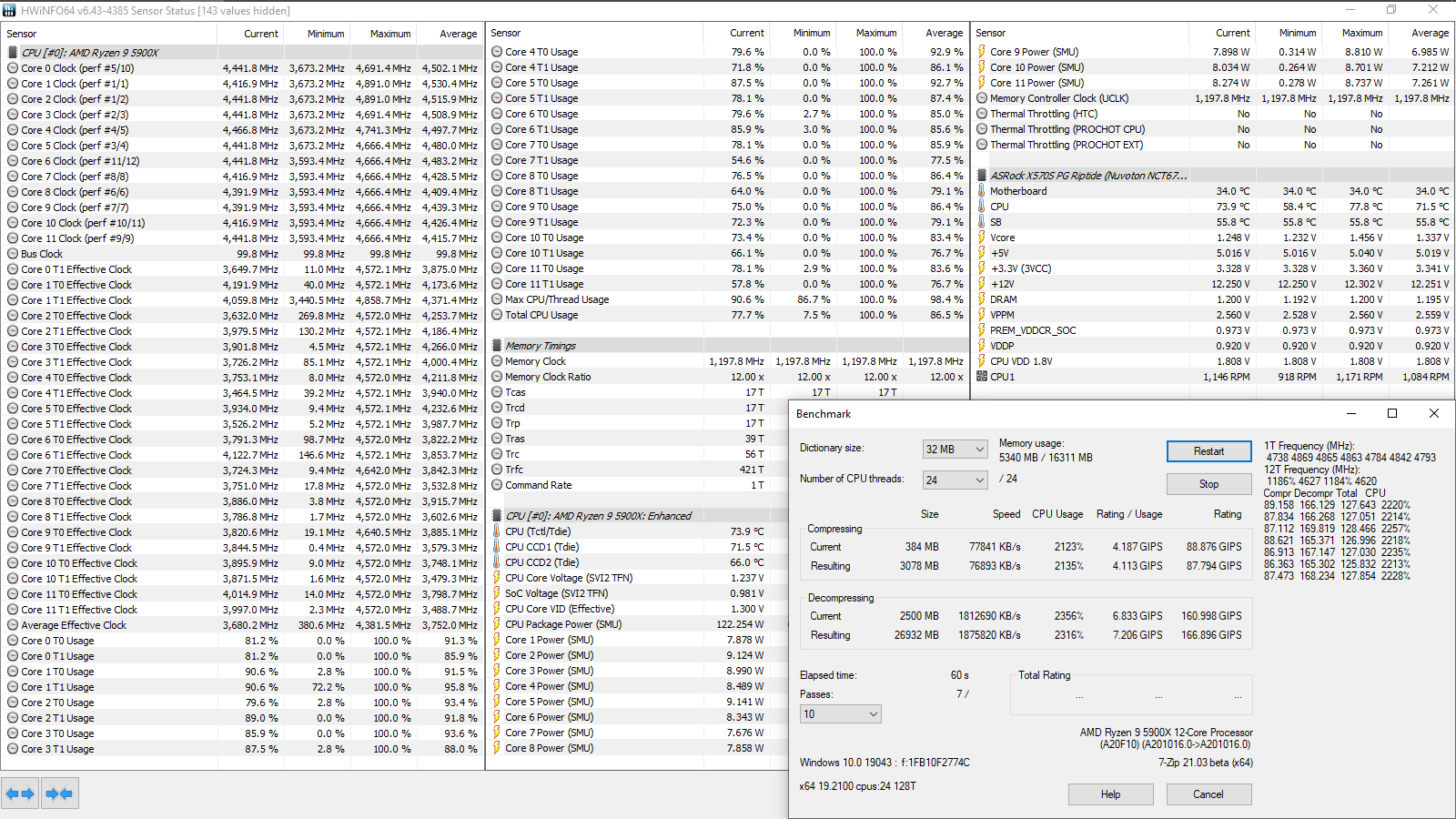Click the 122.254 W package power value
Image resolution: width=1456 pixels, height=819 pixels.
pos(740,624)
